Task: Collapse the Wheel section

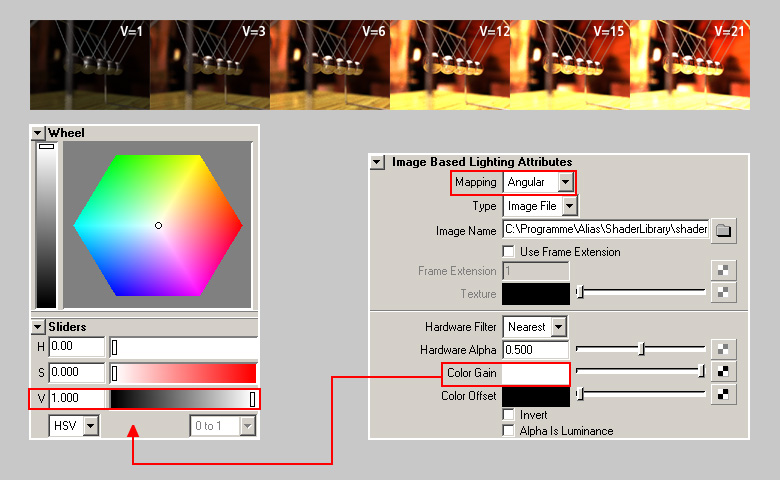Action: 38,133
